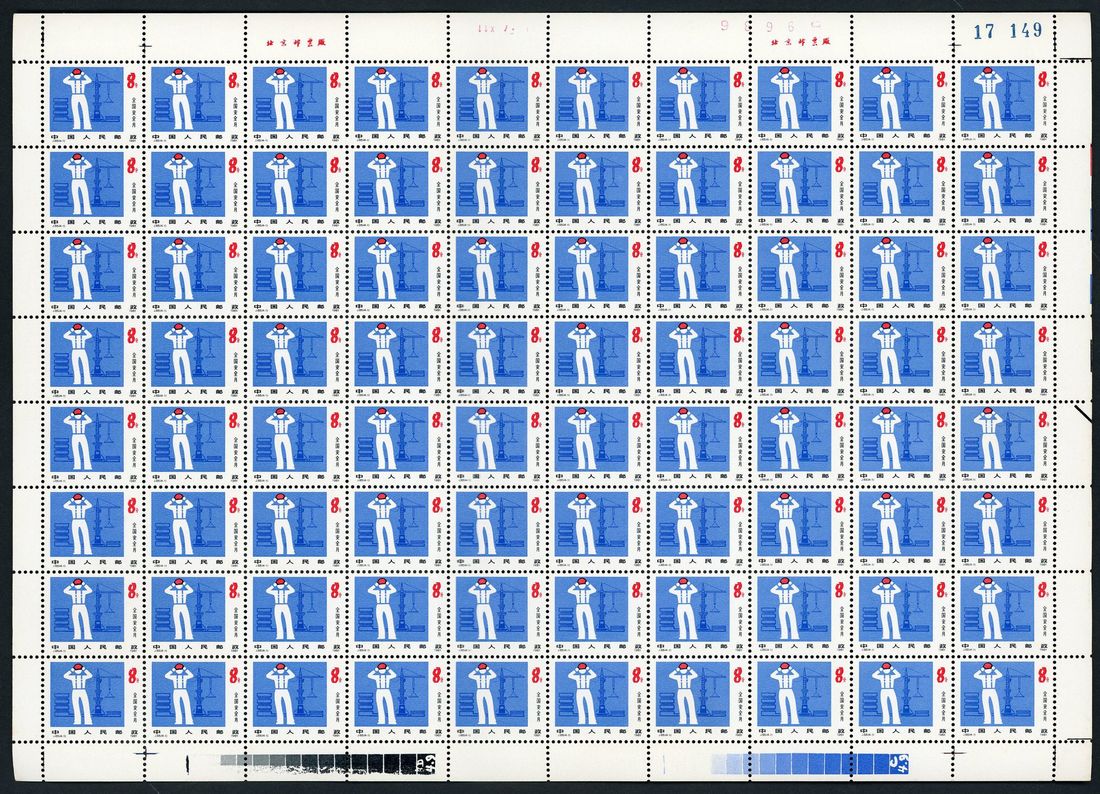Click the registration cross in top-right margin
Image resolution: width=1100 pixels, height=794 pixels.
pos(954,45)
